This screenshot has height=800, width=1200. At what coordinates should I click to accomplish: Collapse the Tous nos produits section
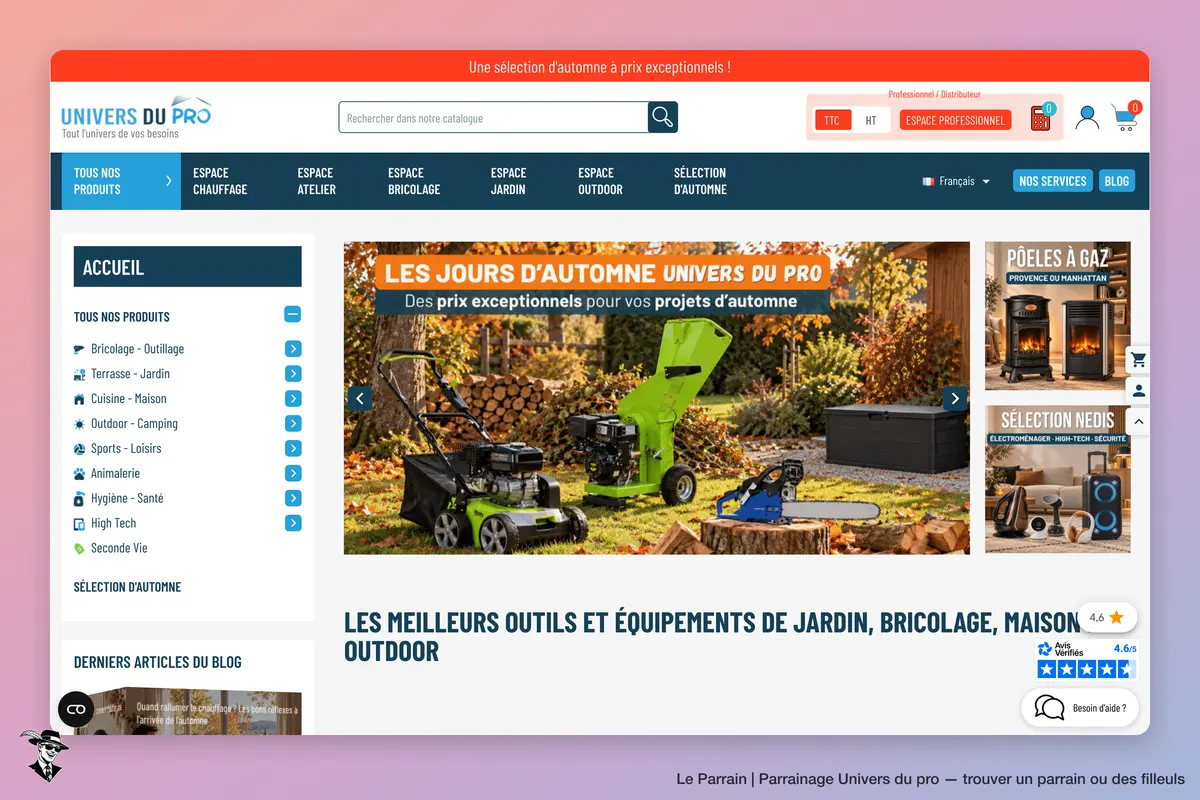click(292, 314)
